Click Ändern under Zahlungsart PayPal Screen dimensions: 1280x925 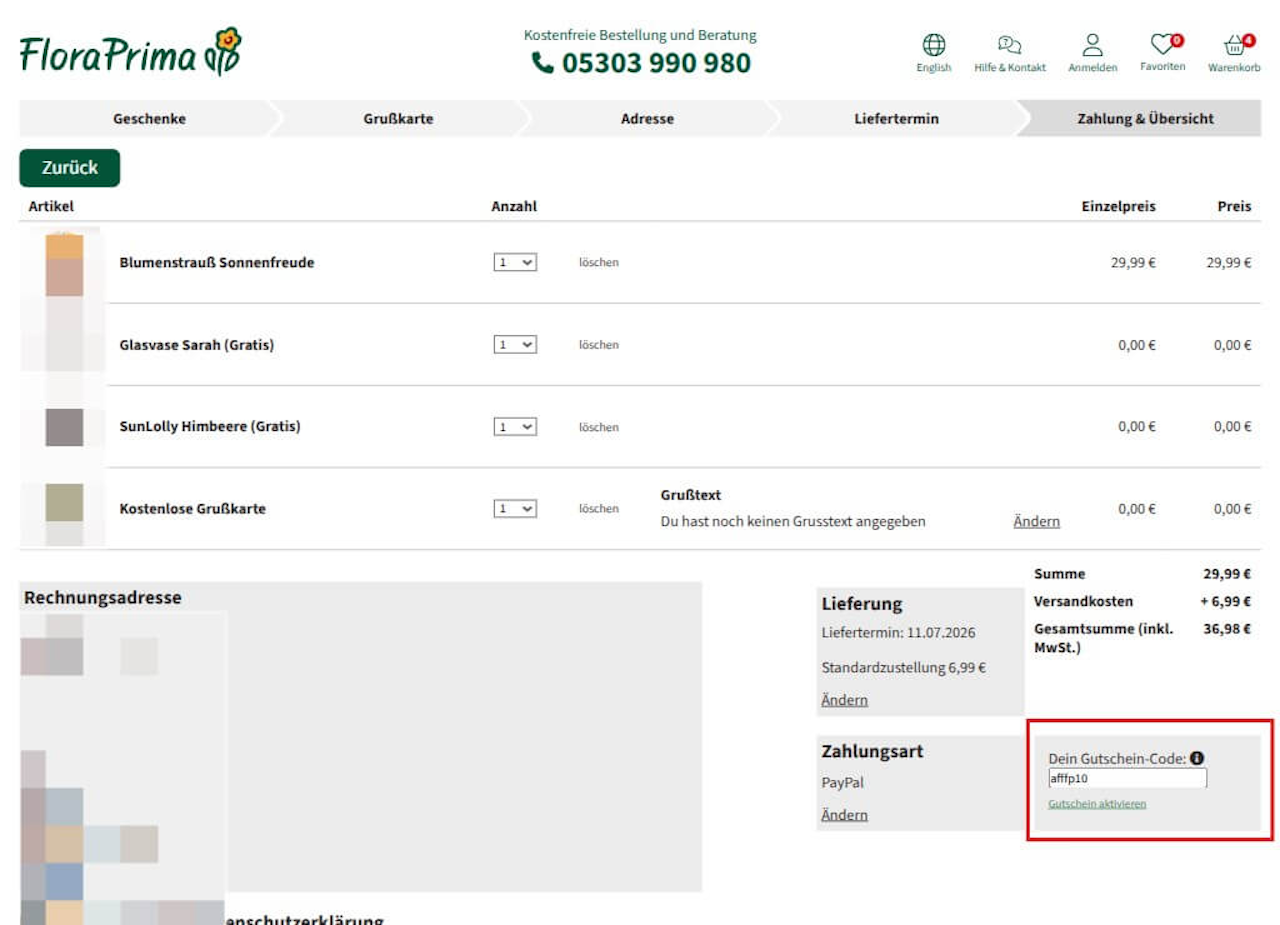click(x=844, y=815)
